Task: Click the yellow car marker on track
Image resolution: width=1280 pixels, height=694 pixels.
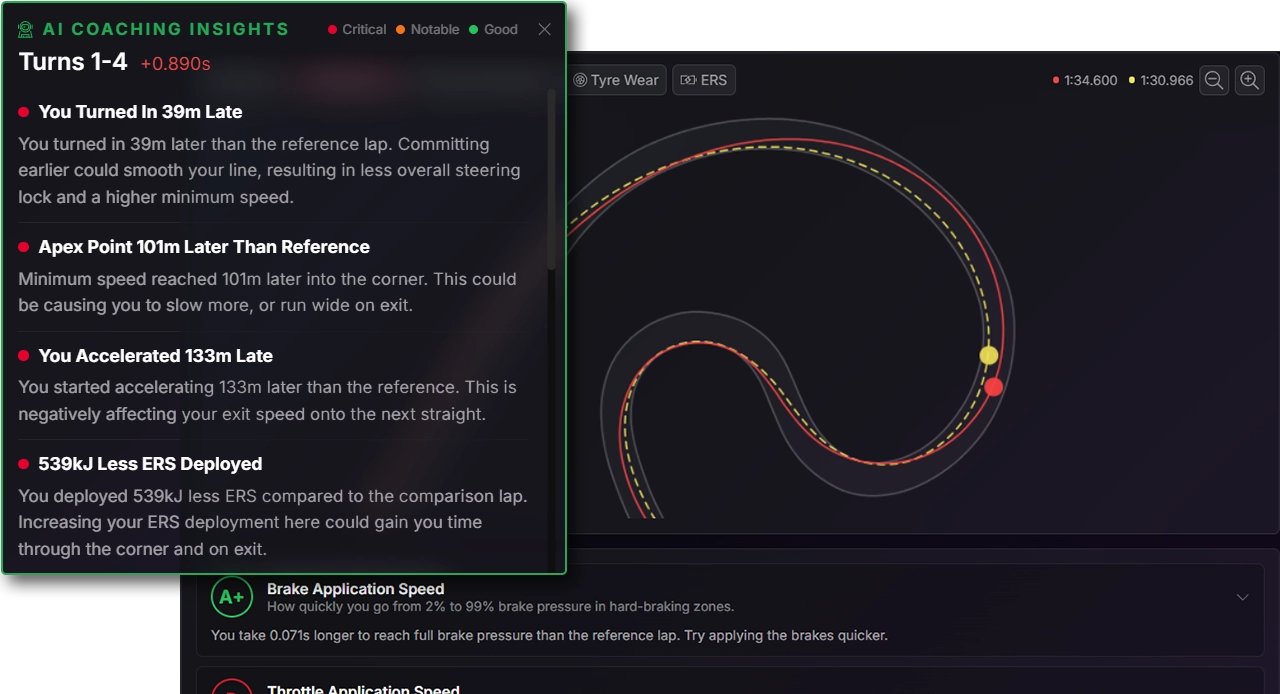Action: 989,355
